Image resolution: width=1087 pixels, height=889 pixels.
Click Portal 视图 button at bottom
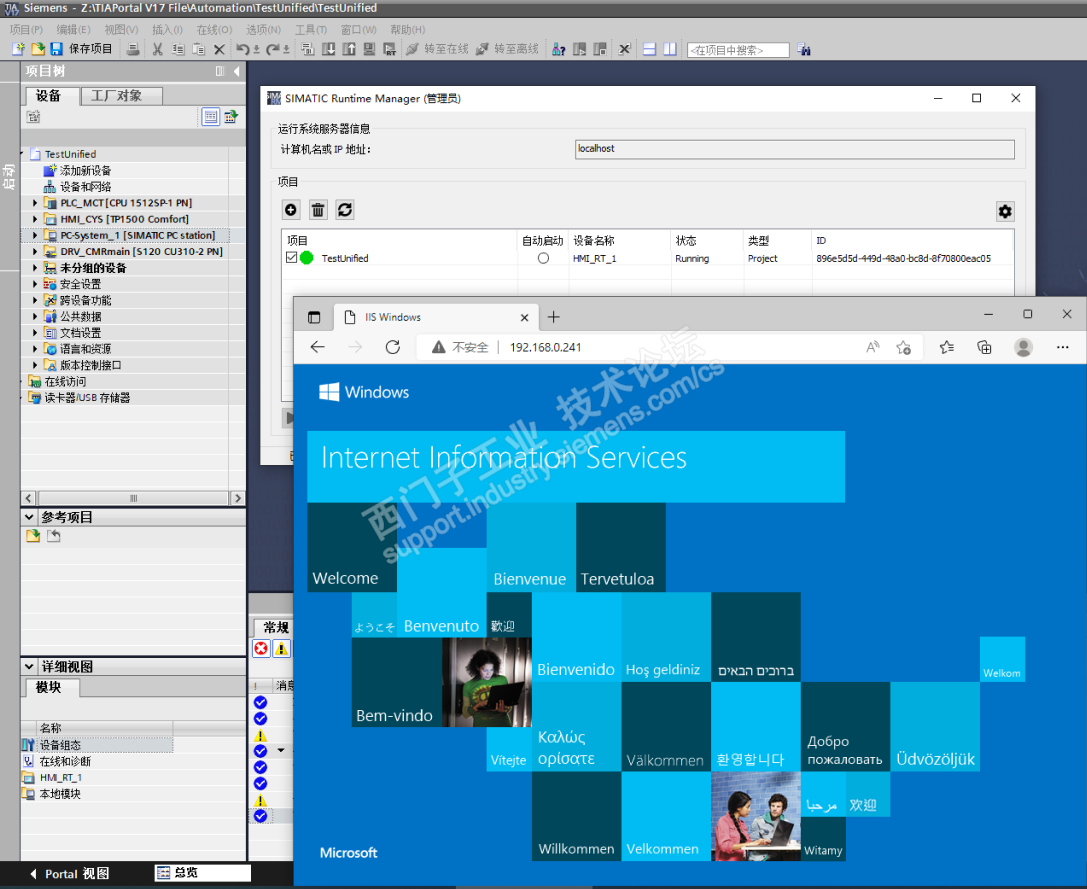[x=69, y=874]
